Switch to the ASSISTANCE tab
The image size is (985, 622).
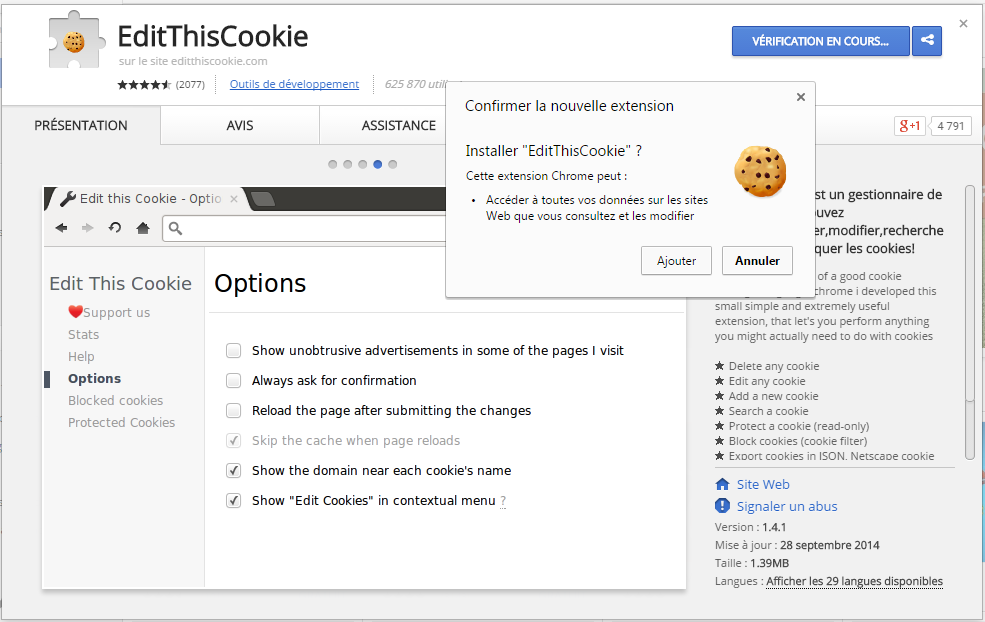point(398,126)
